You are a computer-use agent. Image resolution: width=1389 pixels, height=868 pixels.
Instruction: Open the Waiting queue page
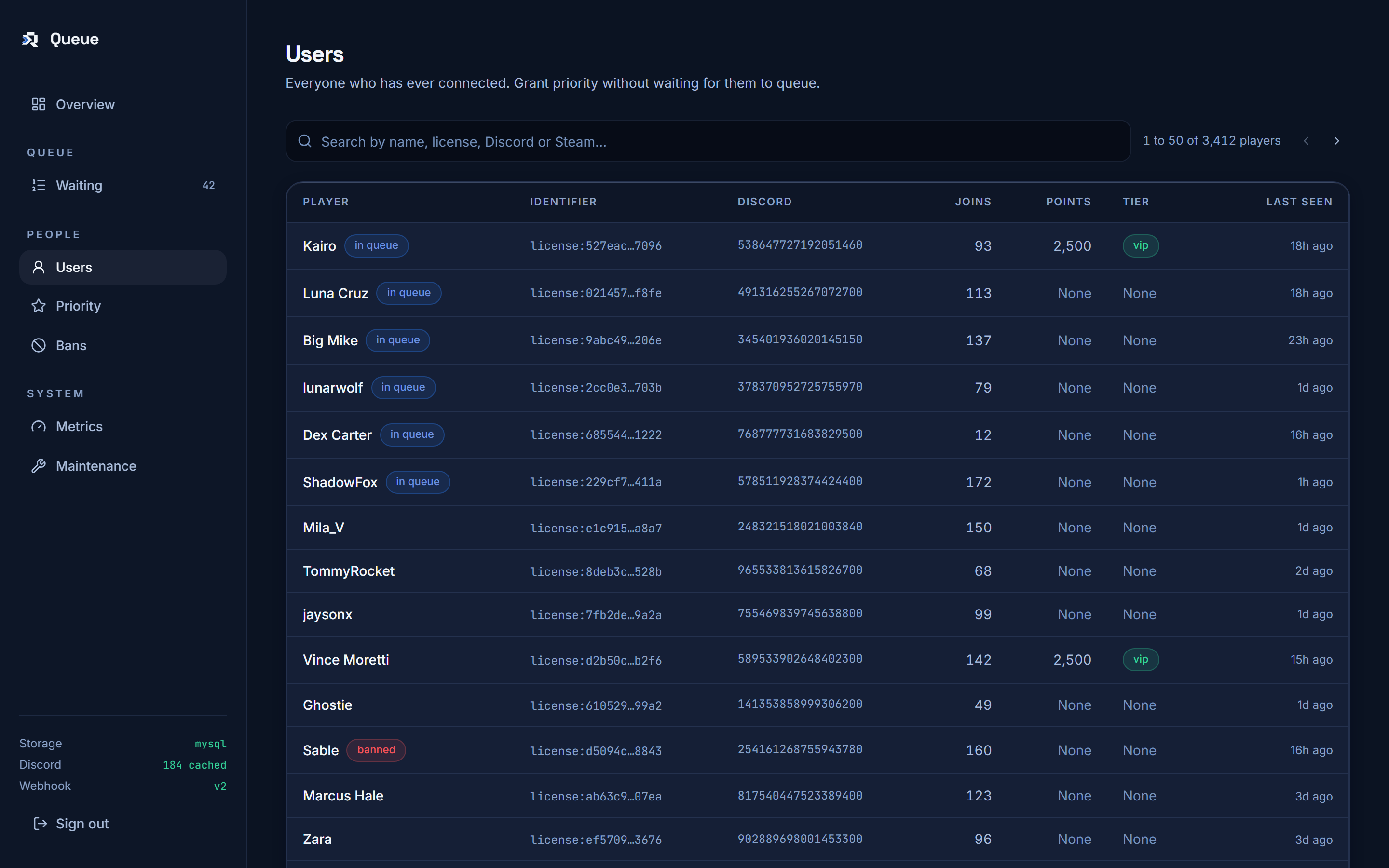123,186
